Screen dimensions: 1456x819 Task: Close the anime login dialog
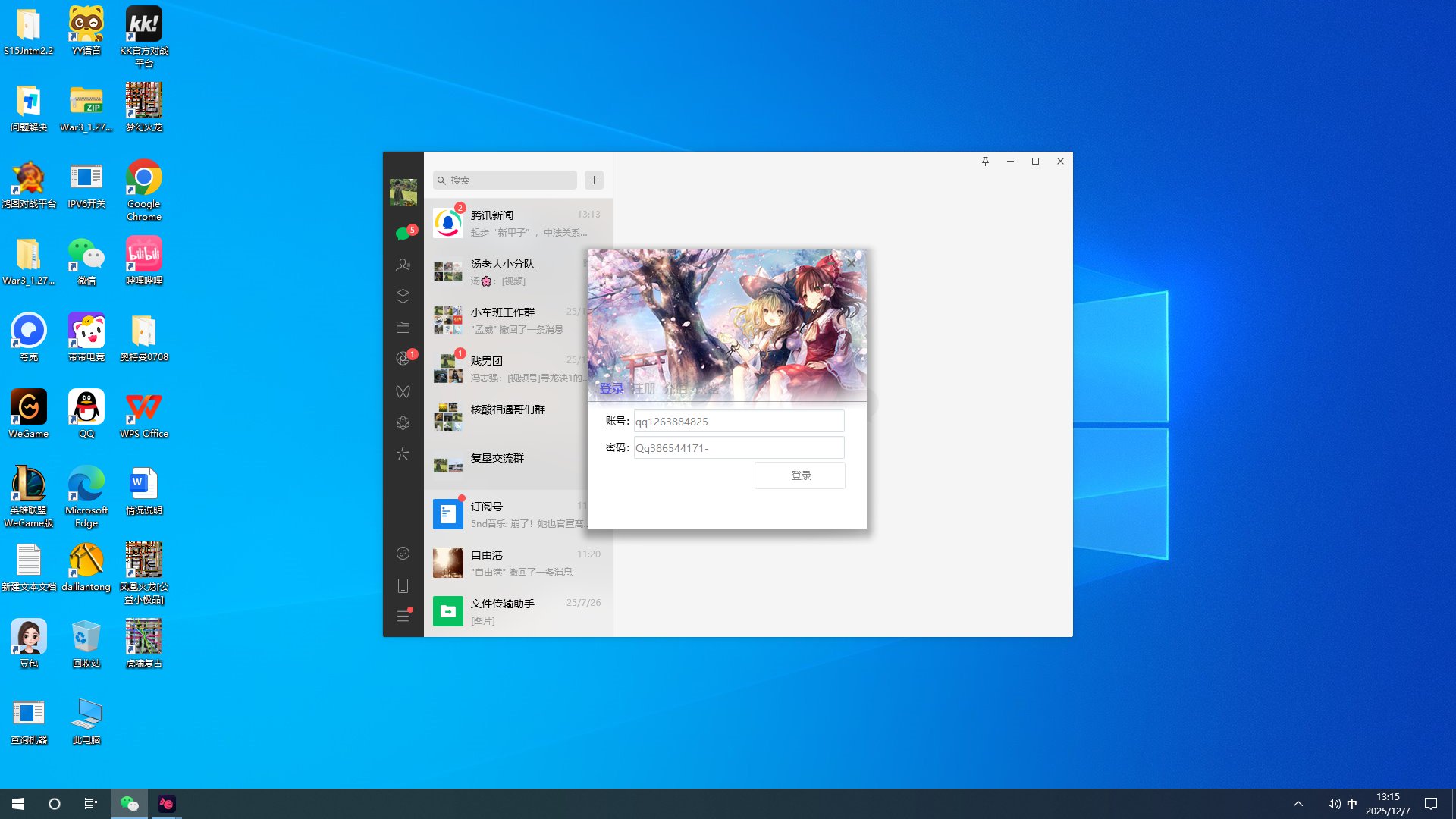click(851, 262)
